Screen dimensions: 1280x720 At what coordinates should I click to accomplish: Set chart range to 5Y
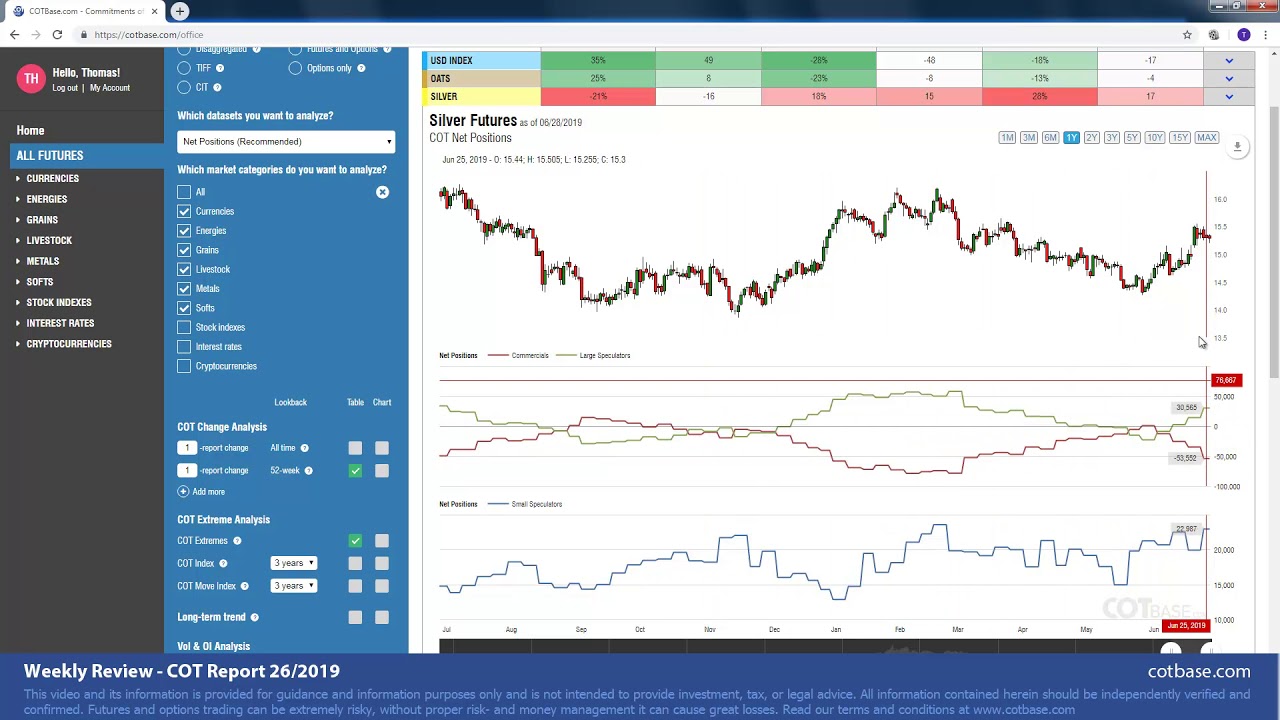1132,137
